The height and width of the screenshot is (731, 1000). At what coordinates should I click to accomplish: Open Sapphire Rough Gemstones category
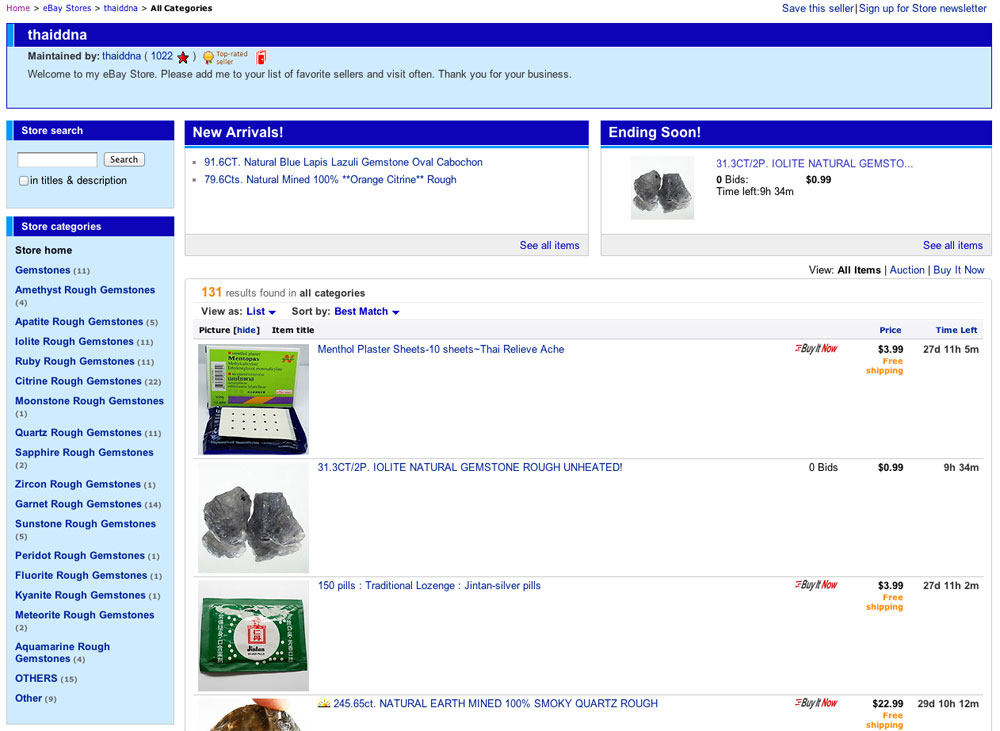(84, 452)
